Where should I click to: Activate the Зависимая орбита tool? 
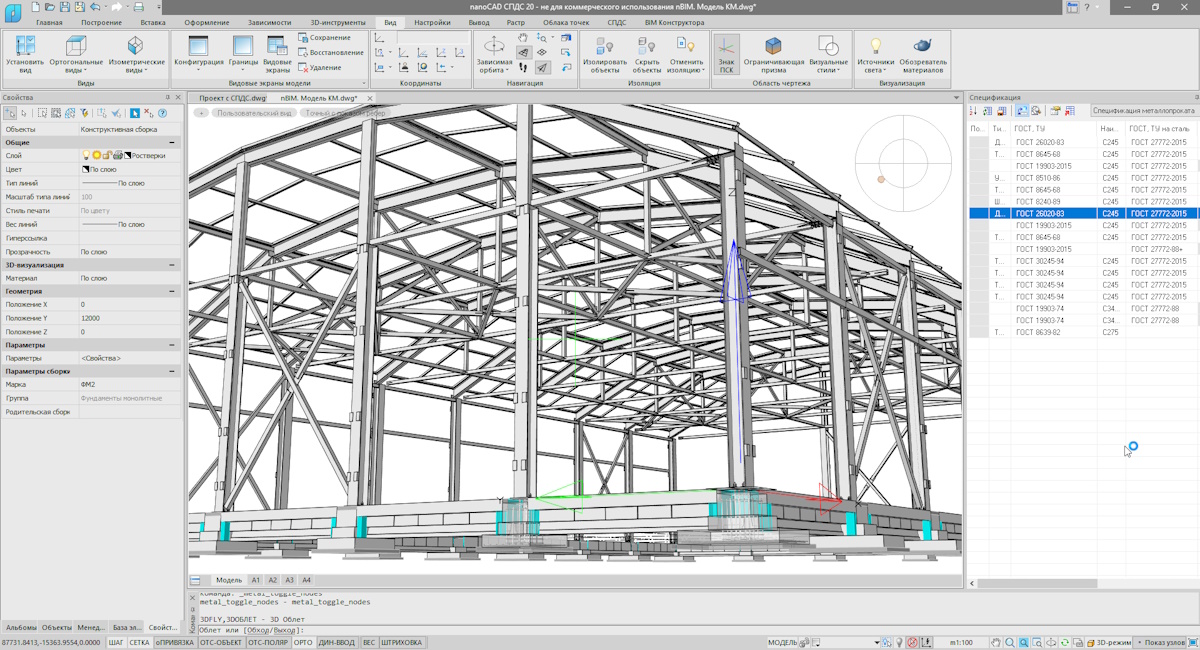494,54
